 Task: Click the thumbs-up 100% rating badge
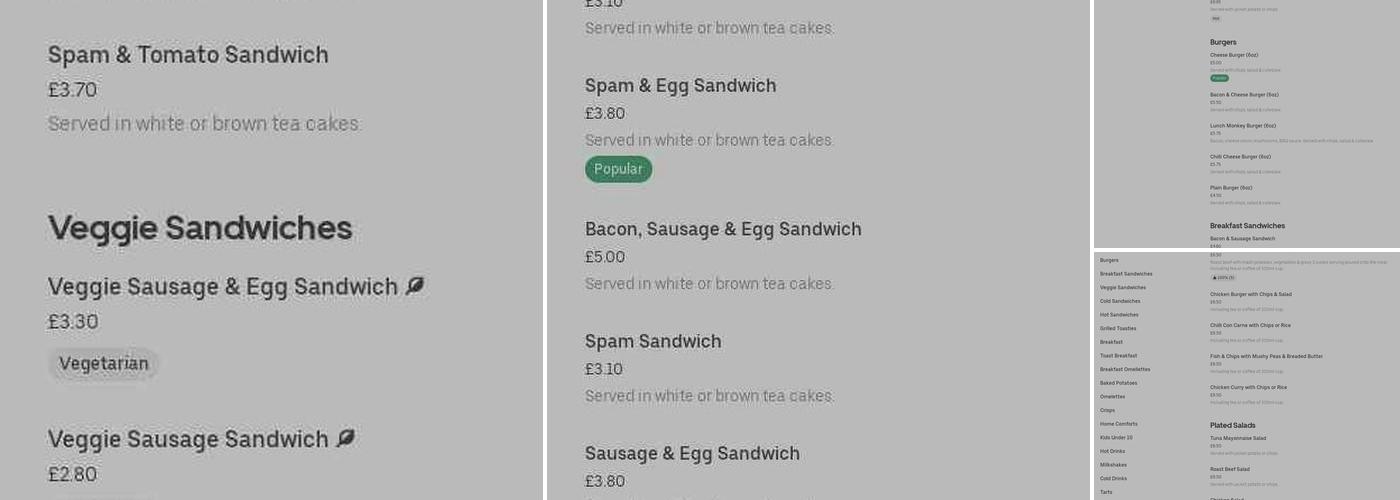point(1223,277)
